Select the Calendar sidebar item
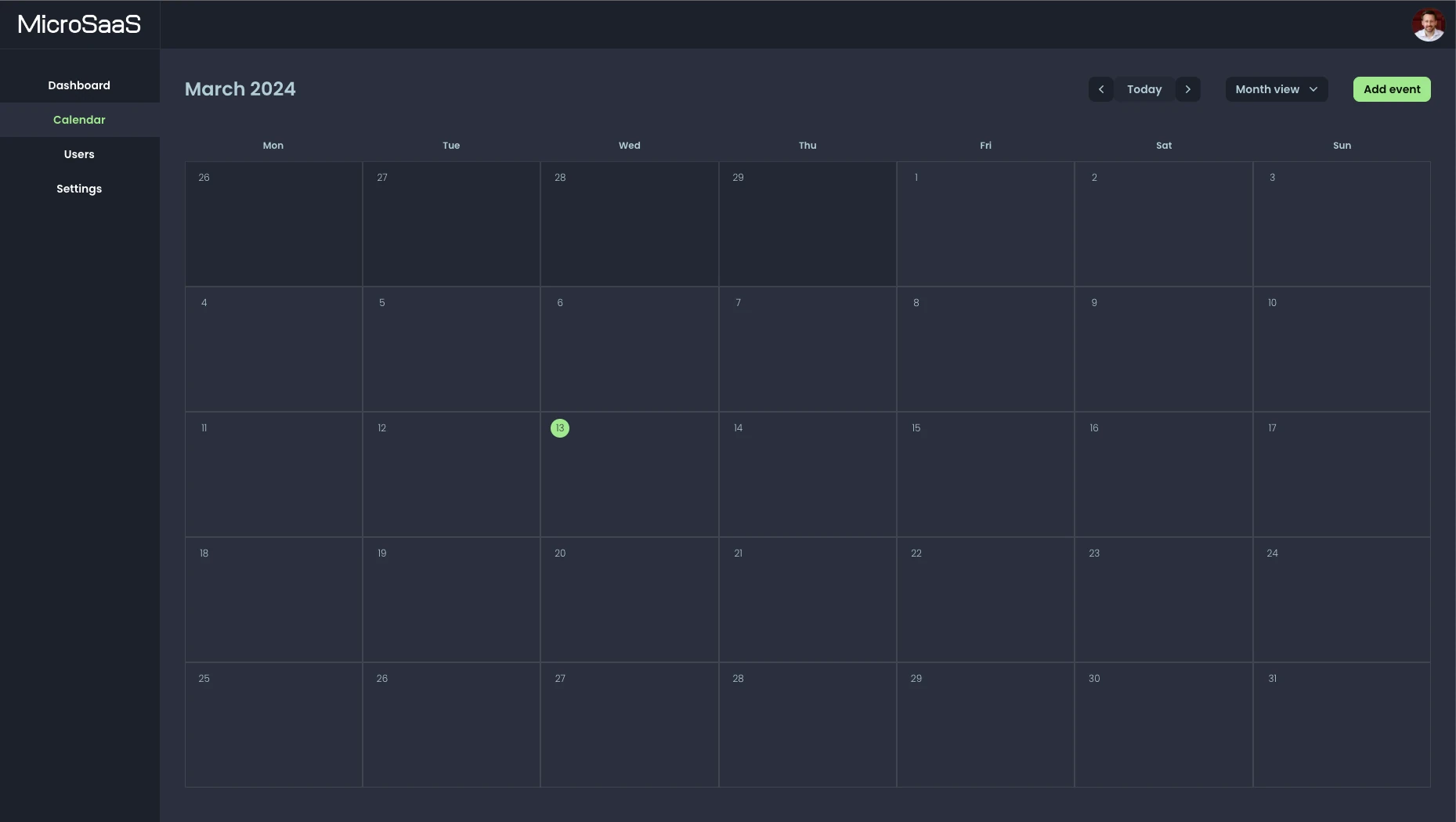Viewport: 1456px width, 822px height. pyautogui.click(x=79, y=120)
